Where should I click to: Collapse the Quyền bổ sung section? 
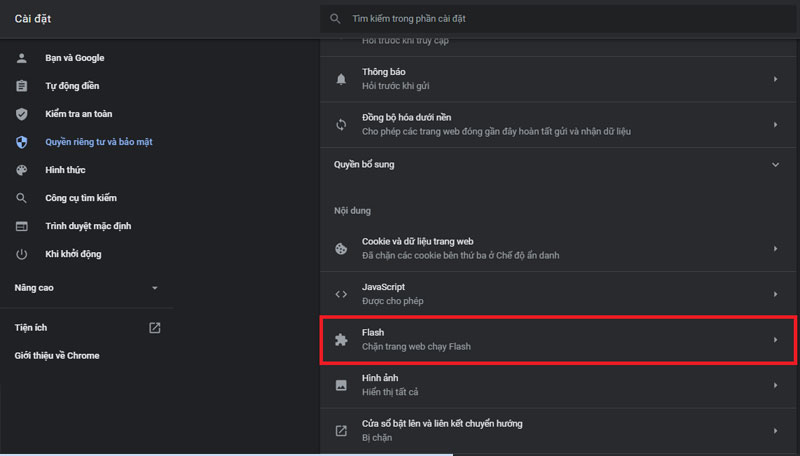click(x=775, y=164)
